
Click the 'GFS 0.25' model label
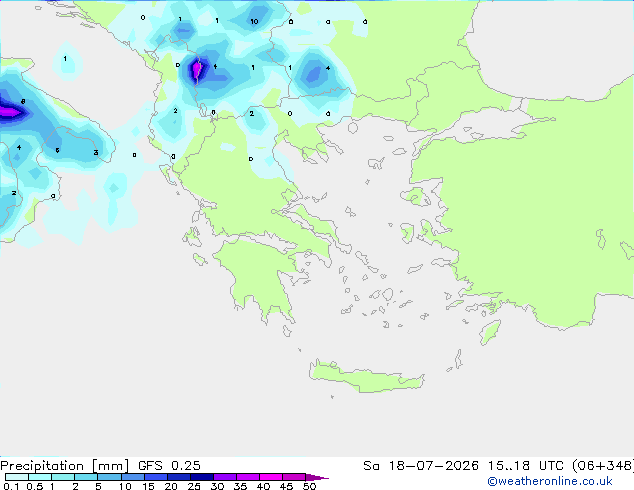[169, 466]
